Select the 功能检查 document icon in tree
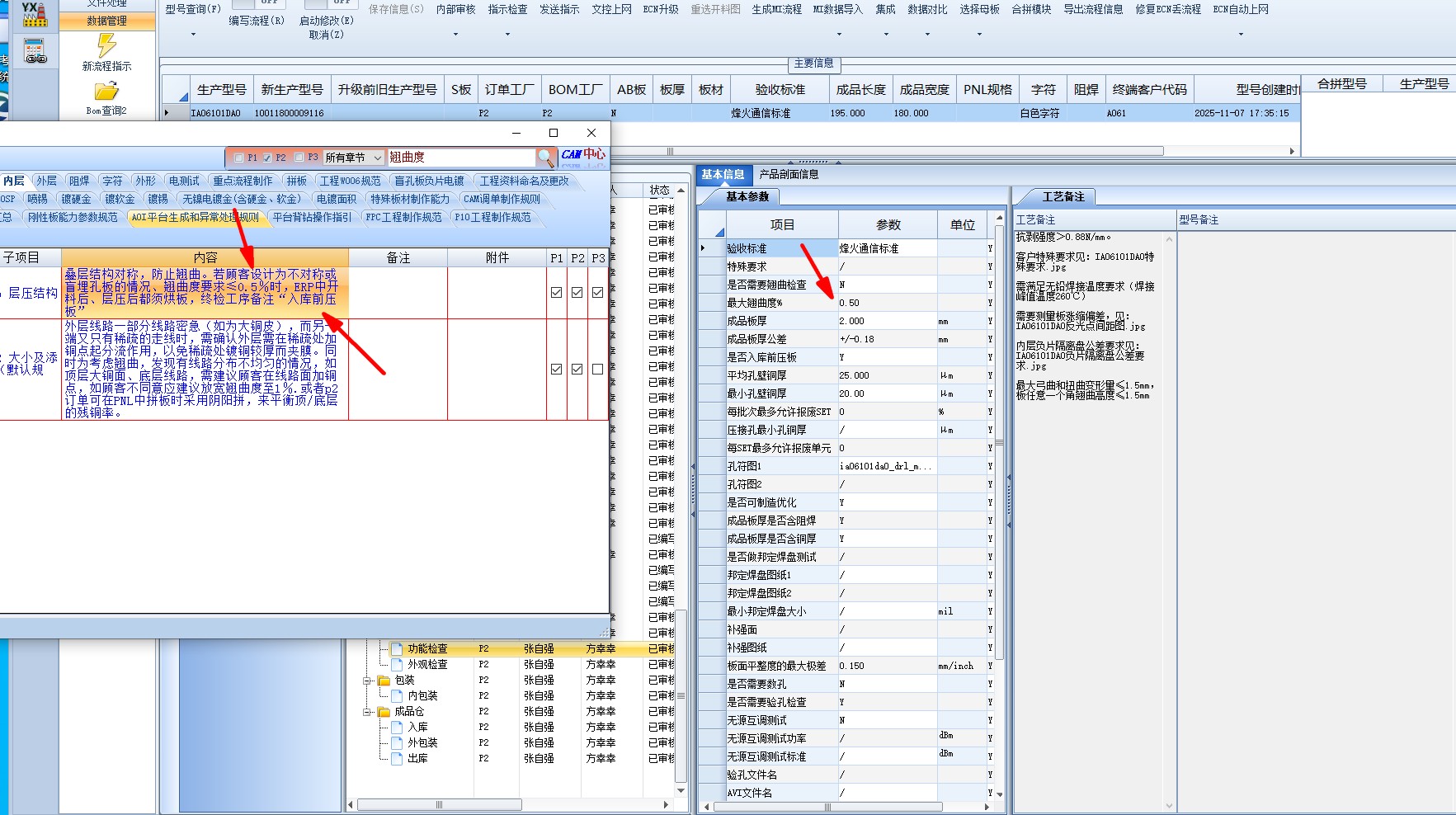 tap(397, 649)
